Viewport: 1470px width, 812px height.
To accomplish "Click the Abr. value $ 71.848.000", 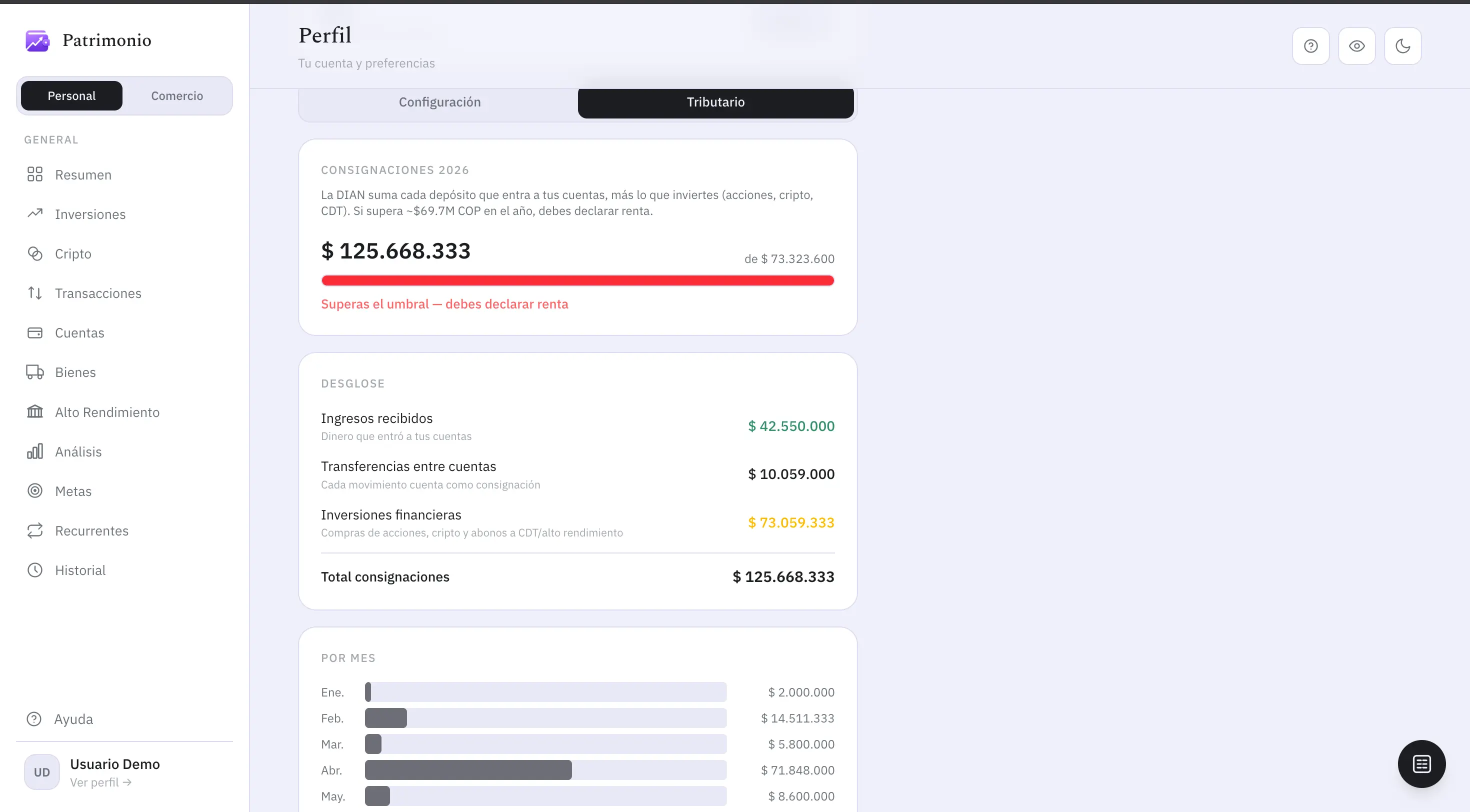I will click(797, 770).
